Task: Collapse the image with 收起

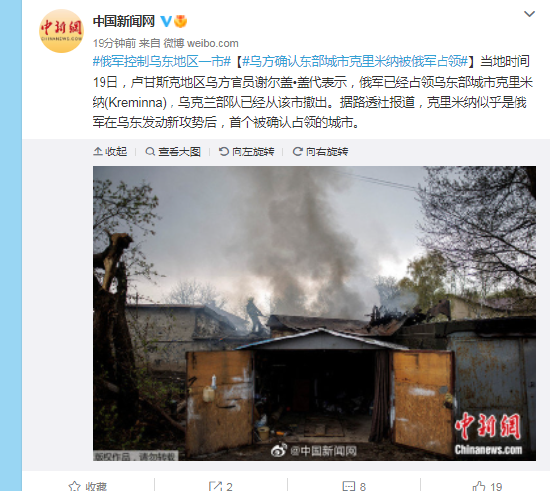Action: 110,152
